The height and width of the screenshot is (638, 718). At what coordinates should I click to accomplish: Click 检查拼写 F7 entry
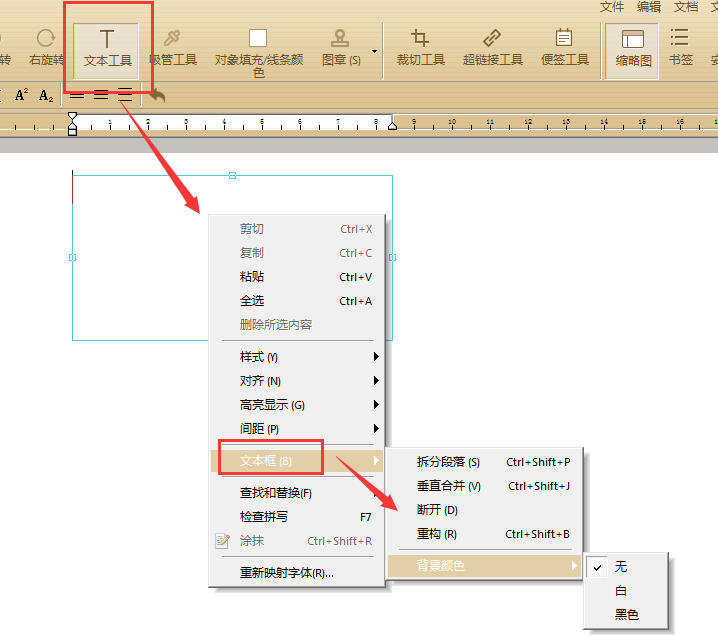(297, 517)
